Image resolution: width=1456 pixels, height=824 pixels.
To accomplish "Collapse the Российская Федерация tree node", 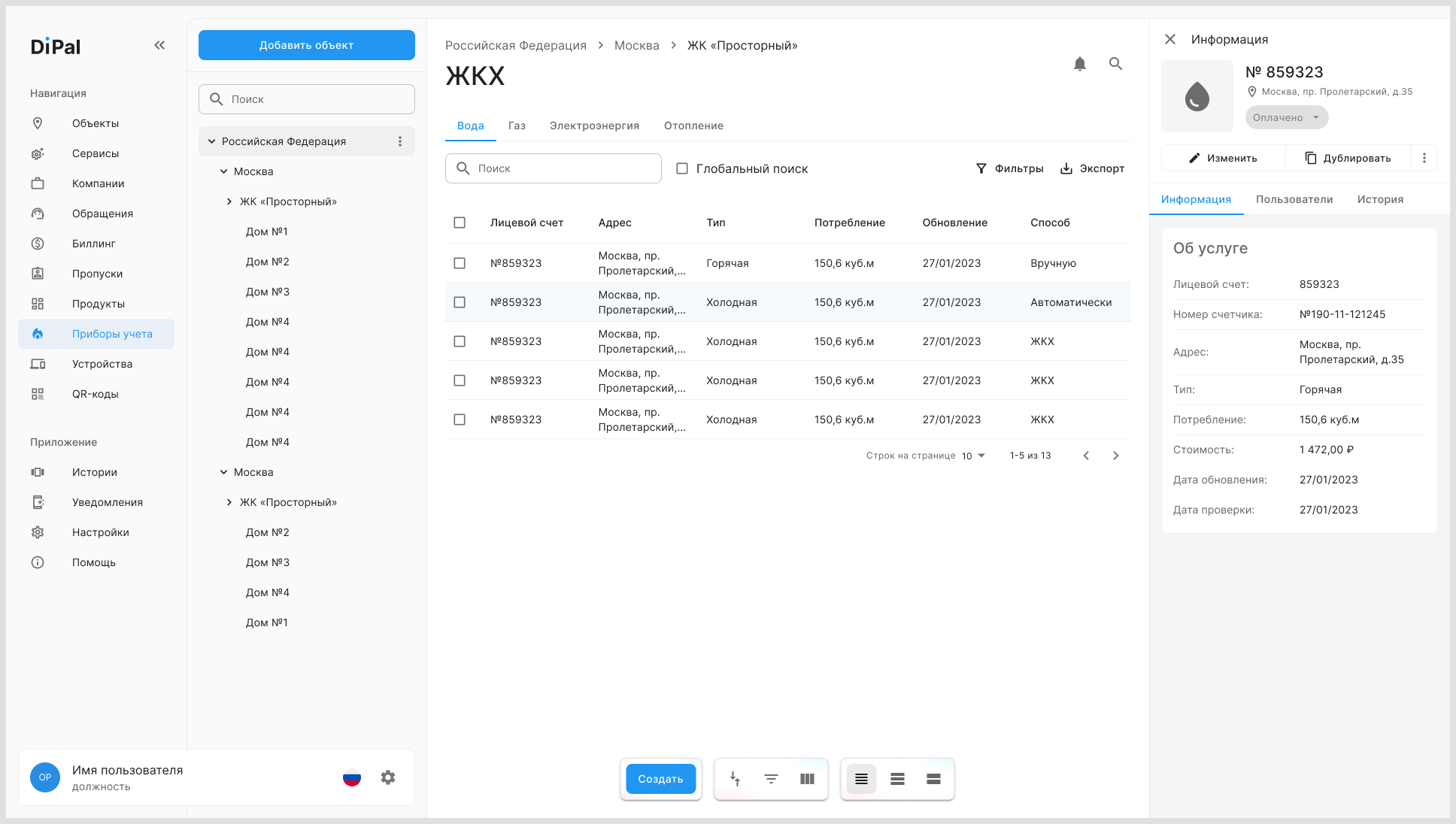I will pos(212,141).
